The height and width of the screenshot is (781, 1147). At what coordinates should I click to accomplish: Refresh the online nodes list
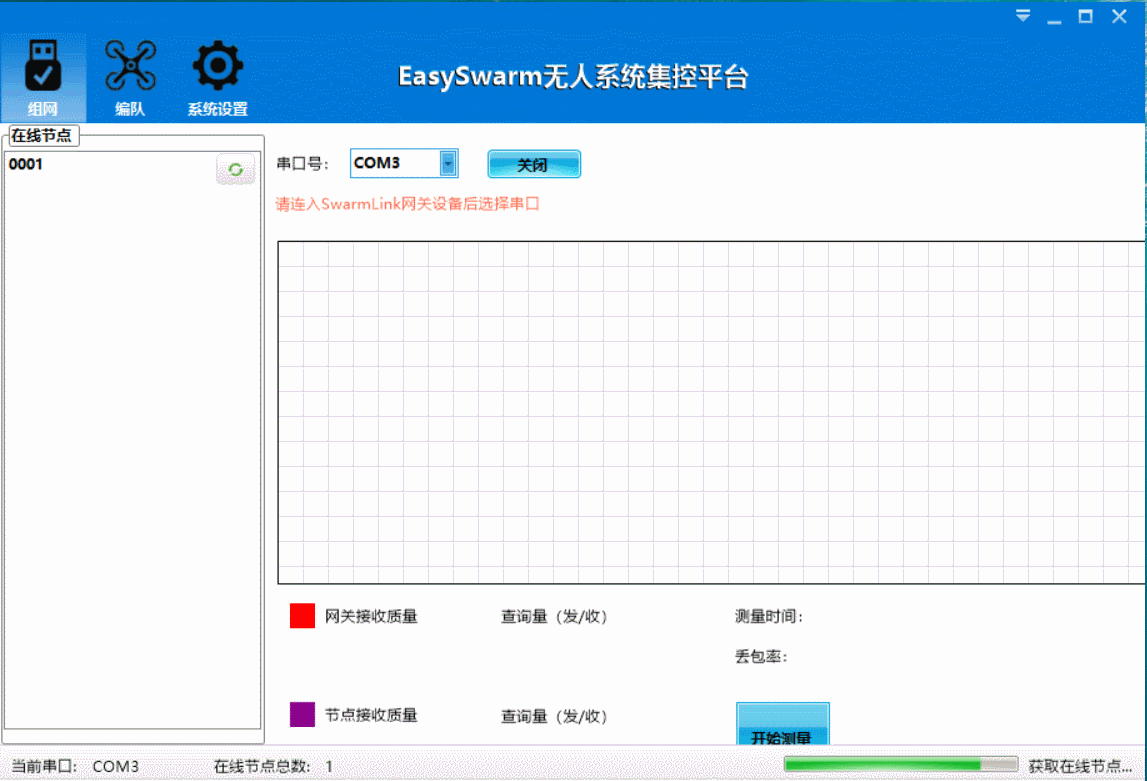click(235, 170)
